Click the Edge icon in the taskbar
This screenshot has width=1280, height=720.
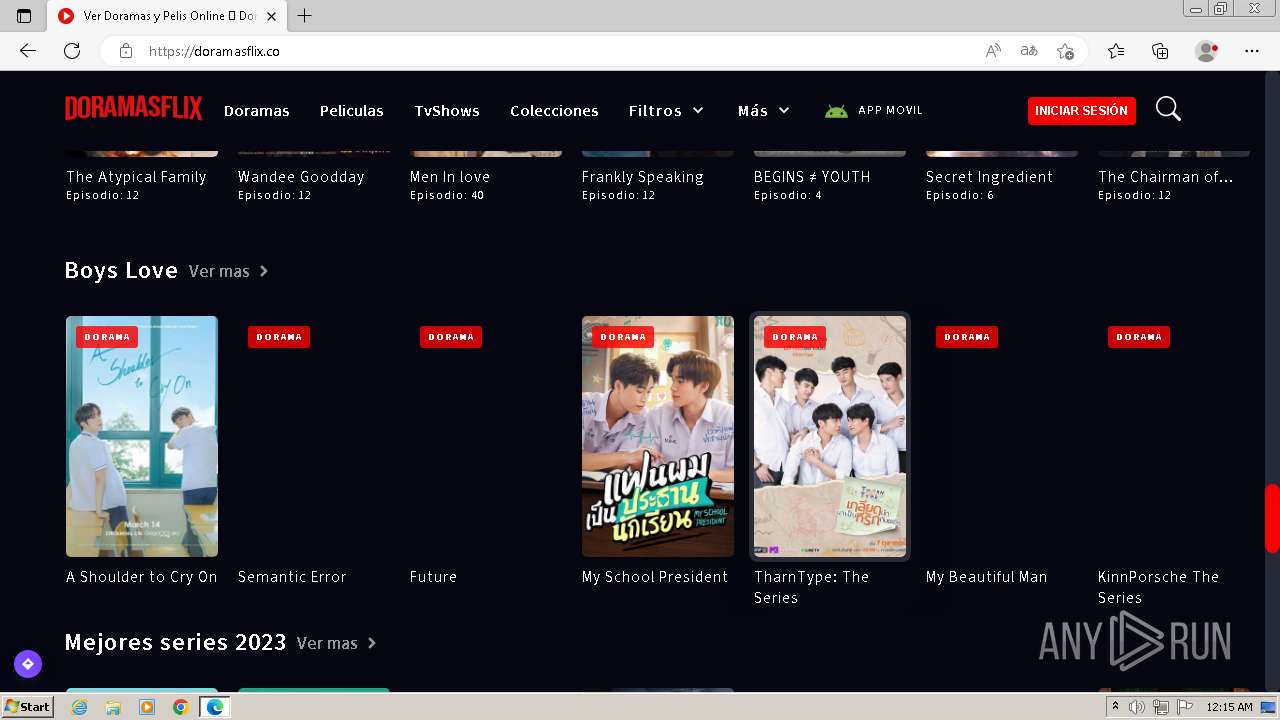tap(214, 707)
